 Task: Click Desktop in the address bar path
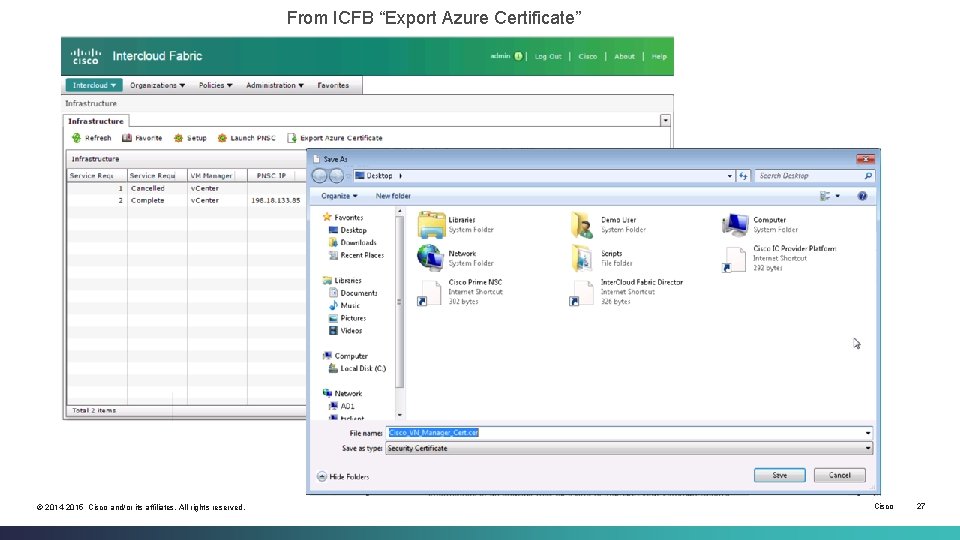pyautogui.click(x=379, y=176)
